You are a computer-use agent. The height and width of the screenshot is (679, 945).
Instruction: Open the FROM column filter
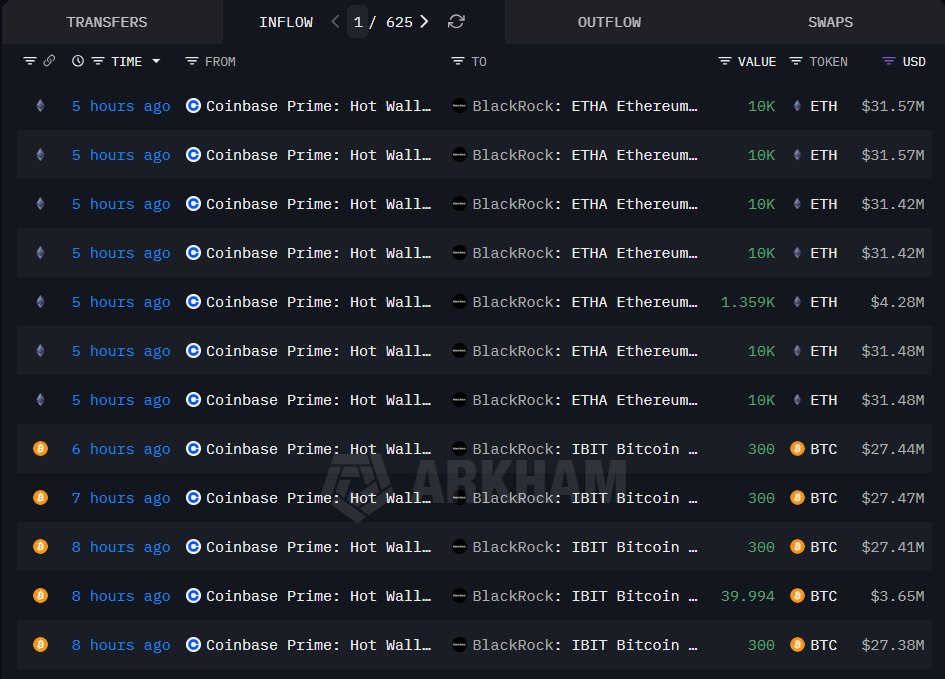tap(192, 61)
